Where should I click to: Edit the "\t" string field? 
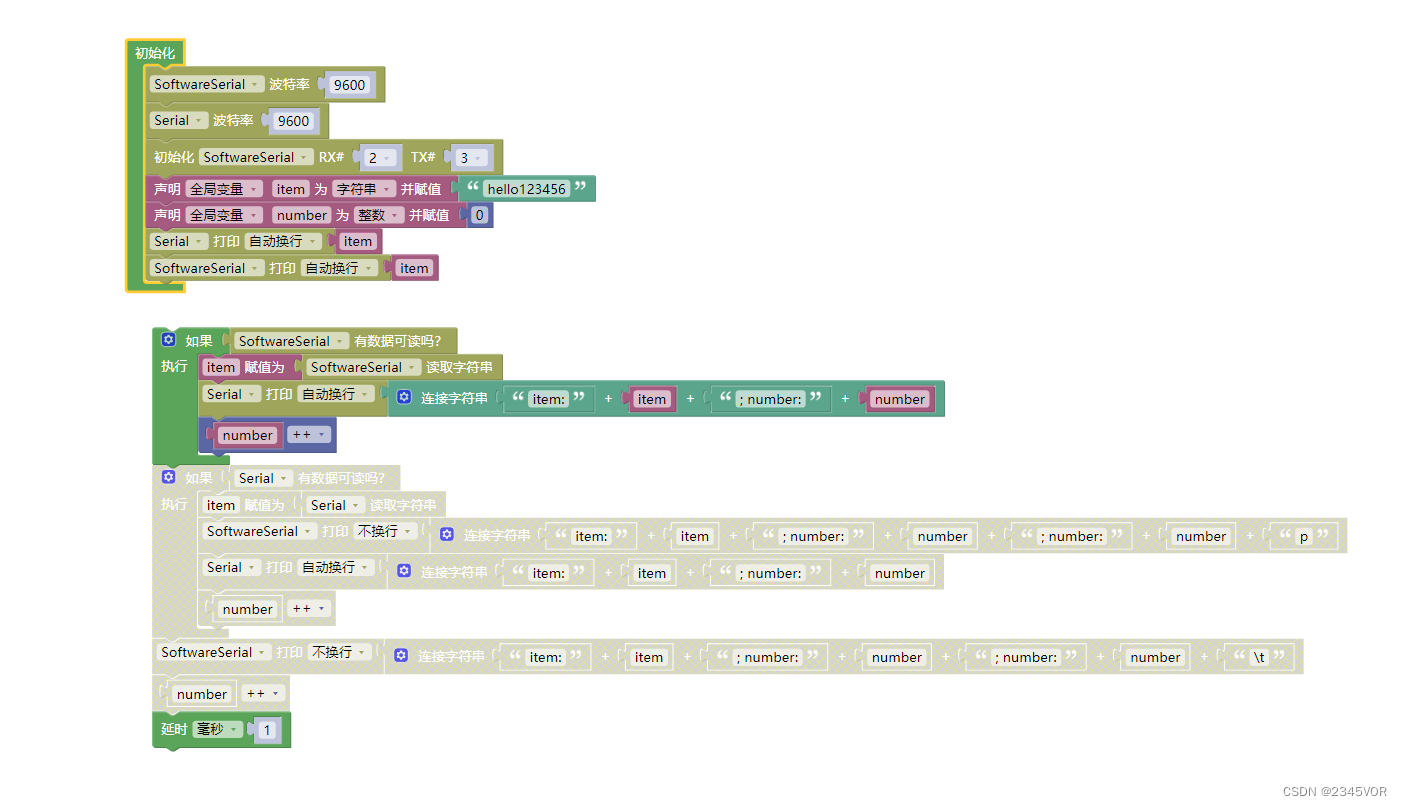pos(1259,657)
